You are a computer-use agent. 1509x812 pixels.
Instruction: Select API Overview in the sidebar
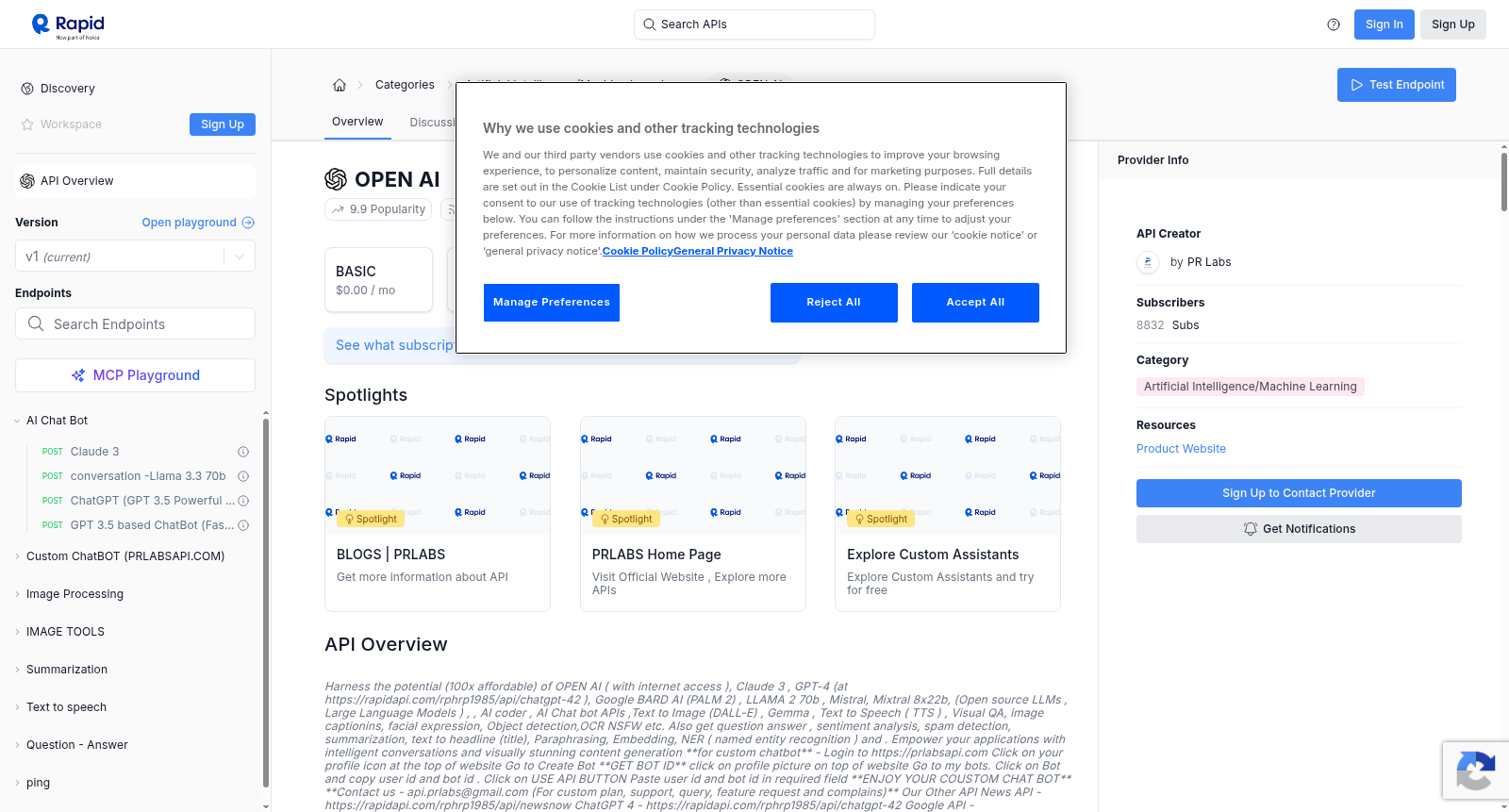(135, 181)
